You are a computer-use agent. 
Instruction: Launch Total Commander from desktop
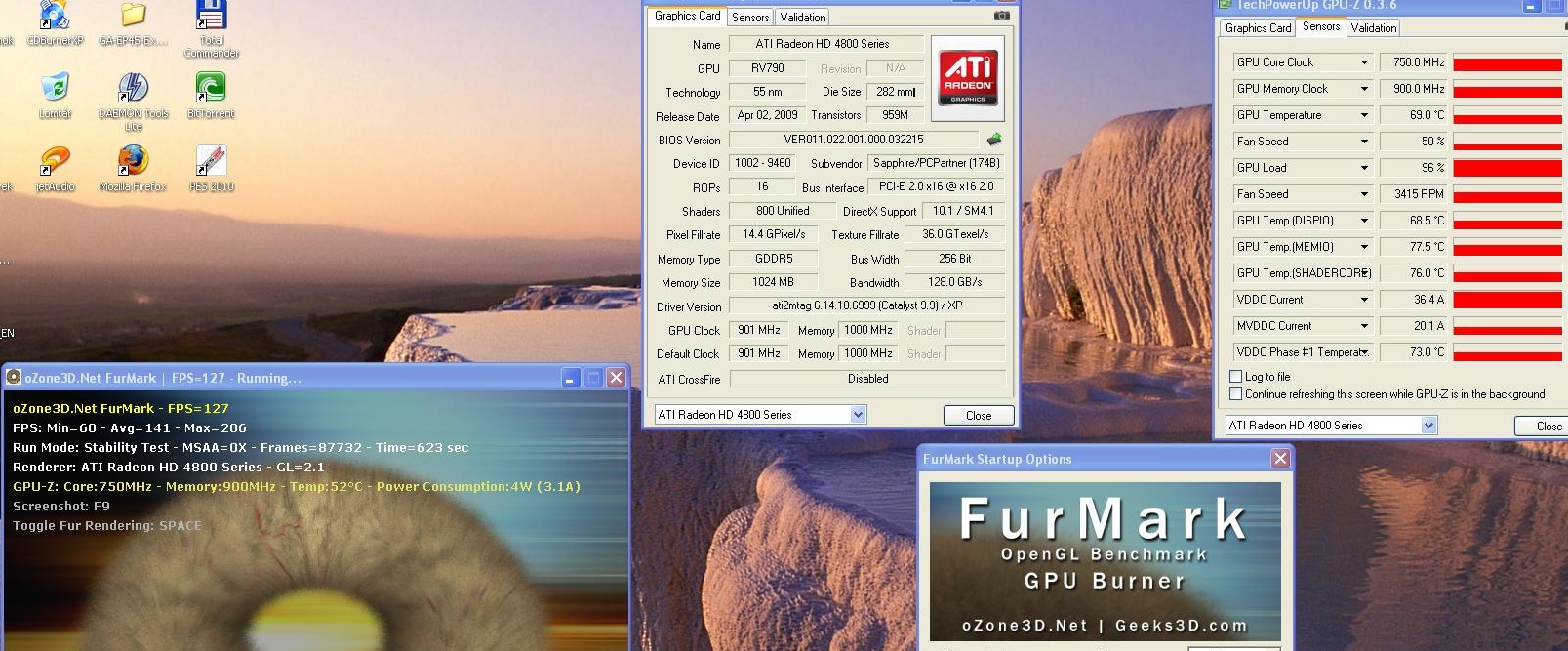(x=212, y=27)
